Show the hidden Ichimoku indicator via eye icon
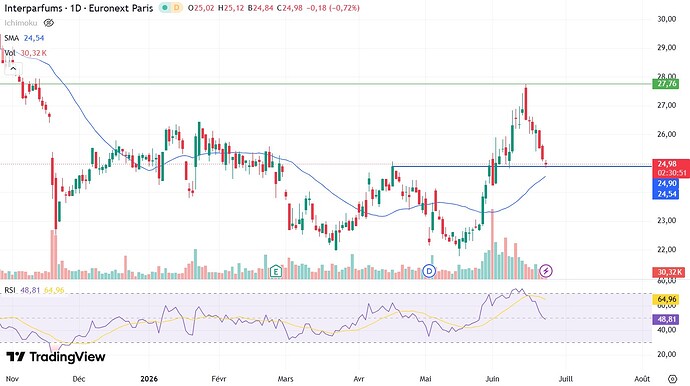Viewport: 690px width, 386px height. 49,22
